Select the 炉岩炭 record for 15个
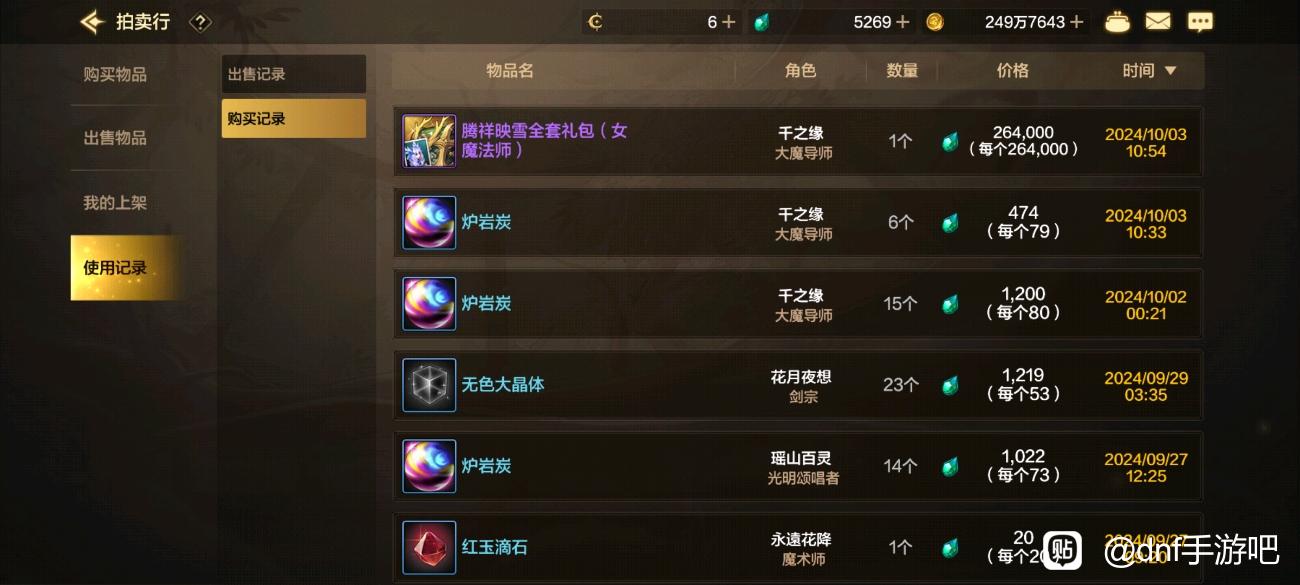The width and height of the screenshot is (1300, 585). 797,303
